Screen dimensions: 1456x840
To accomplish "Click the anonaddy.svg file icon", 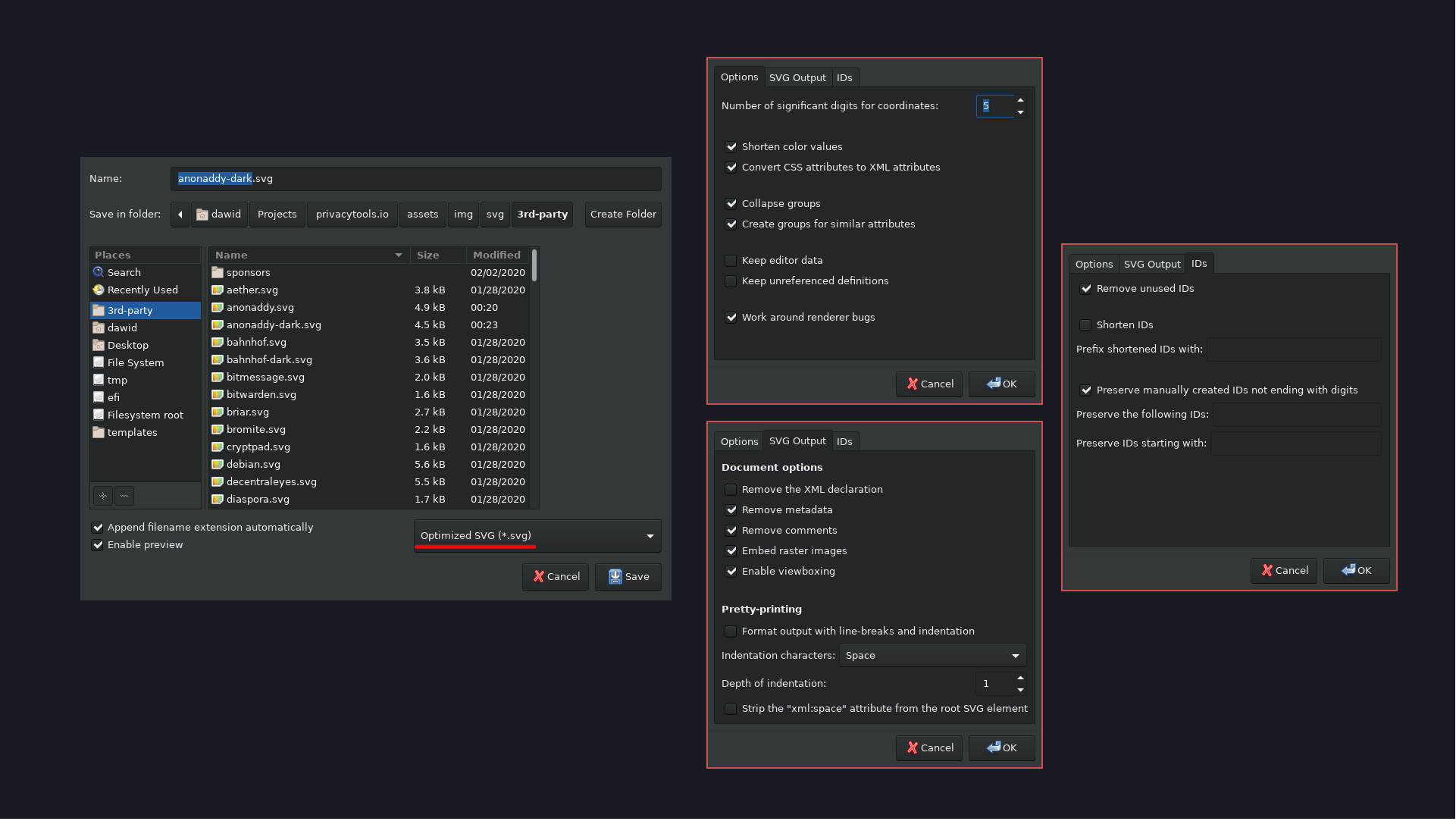I will tap(218, 307).
